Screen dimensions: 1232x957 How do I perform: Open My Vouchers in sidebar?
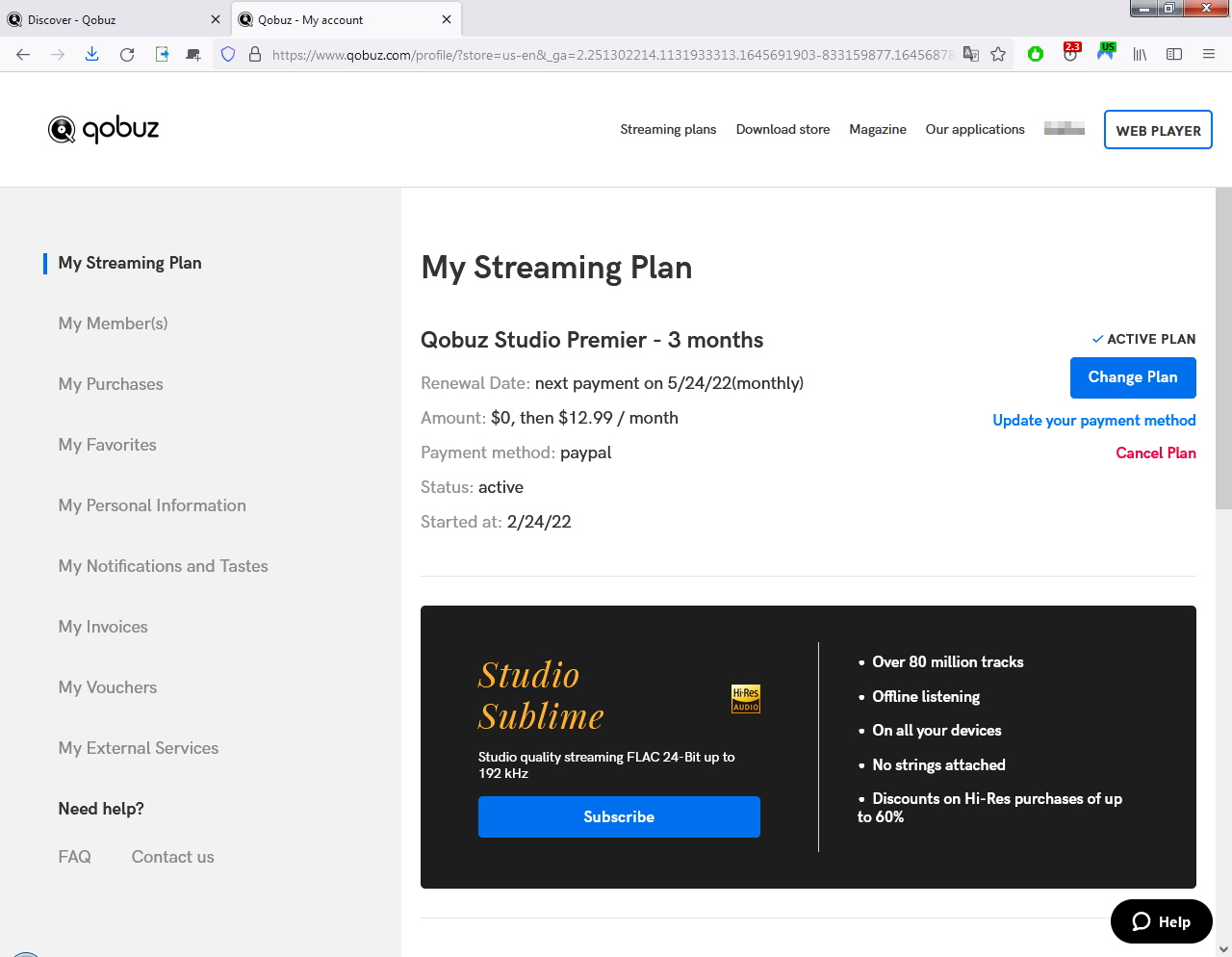click(107, 687)
